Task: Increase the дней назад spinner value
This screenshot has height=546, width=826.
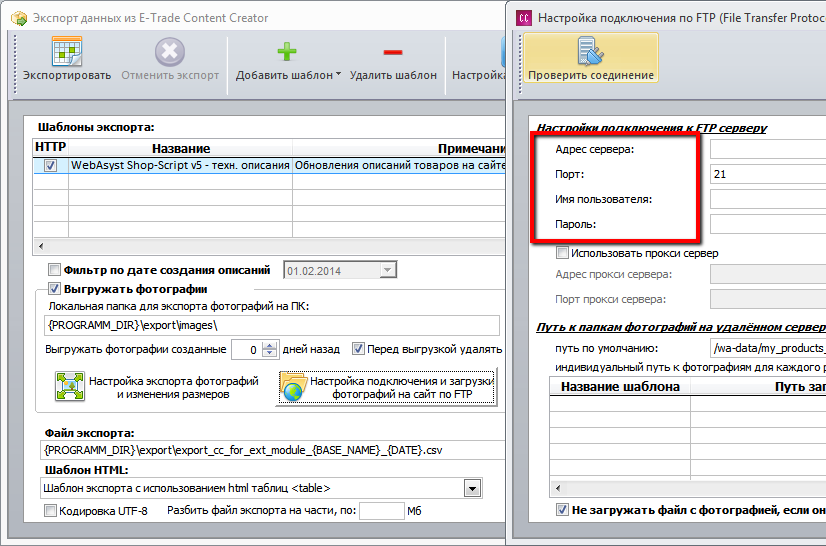Action: (270, 345)
